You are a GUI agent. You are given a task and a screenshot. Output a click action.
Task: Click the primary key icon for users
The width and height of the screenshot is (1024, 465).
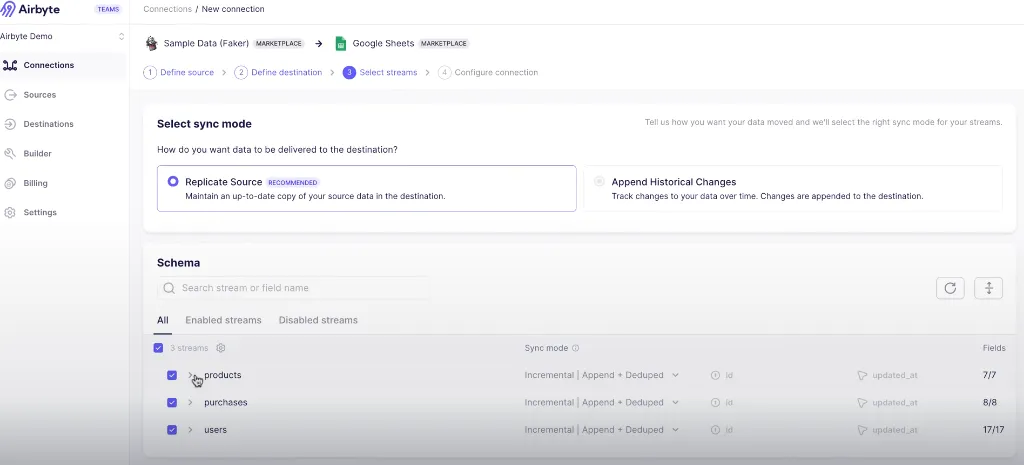[x=715, y=430]
